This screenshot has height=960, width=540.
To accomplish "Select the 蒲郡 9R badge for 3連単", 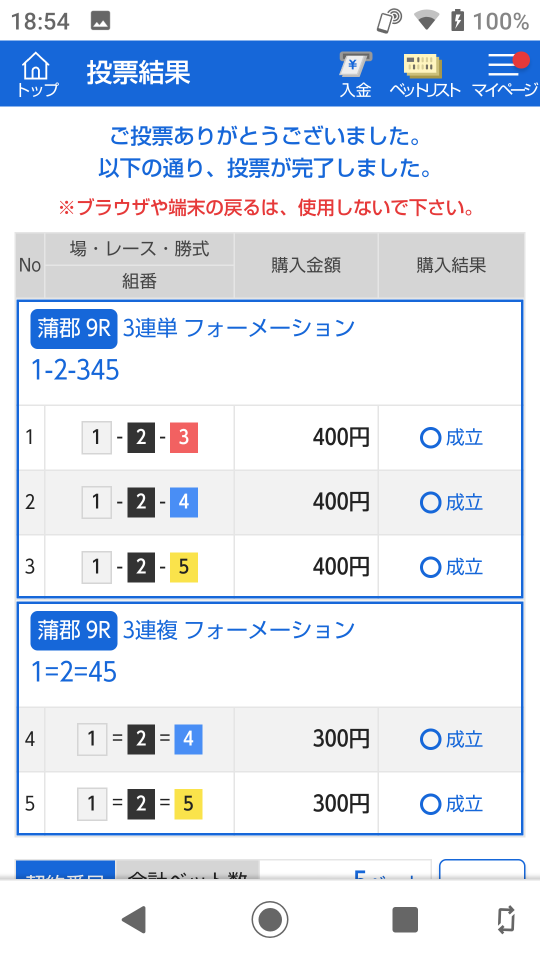I will [x=73, y=329].
